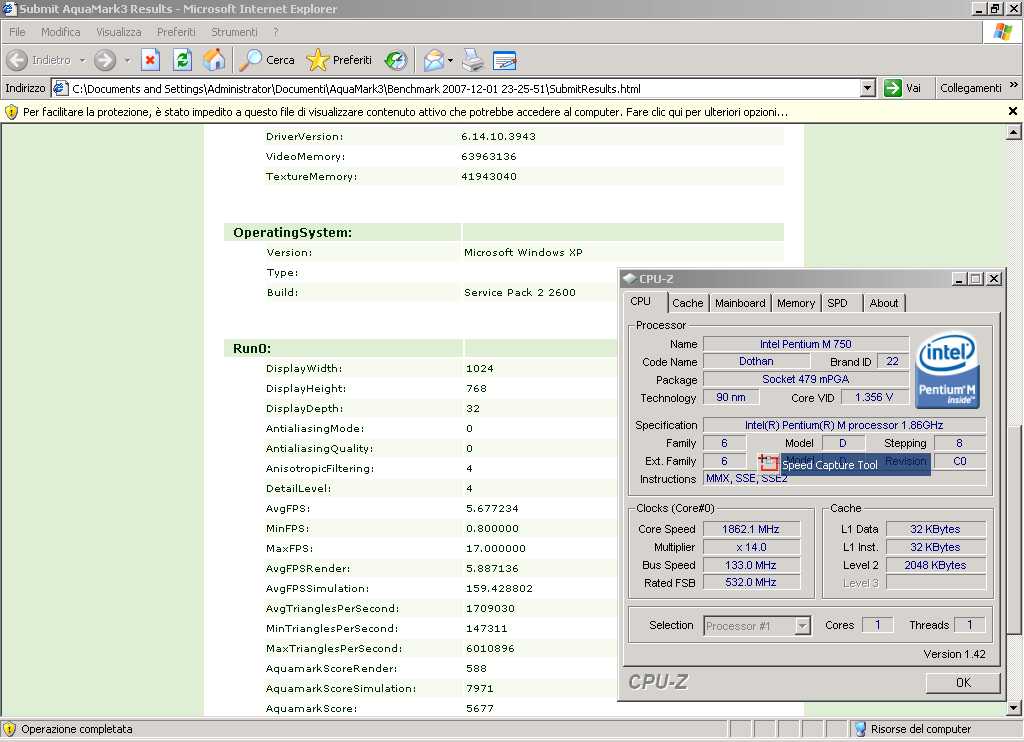The width and height of the screenshot is (1024, 742).
Task: Click the Edit page toolbar icon
Action: click(x=504, y=60)
